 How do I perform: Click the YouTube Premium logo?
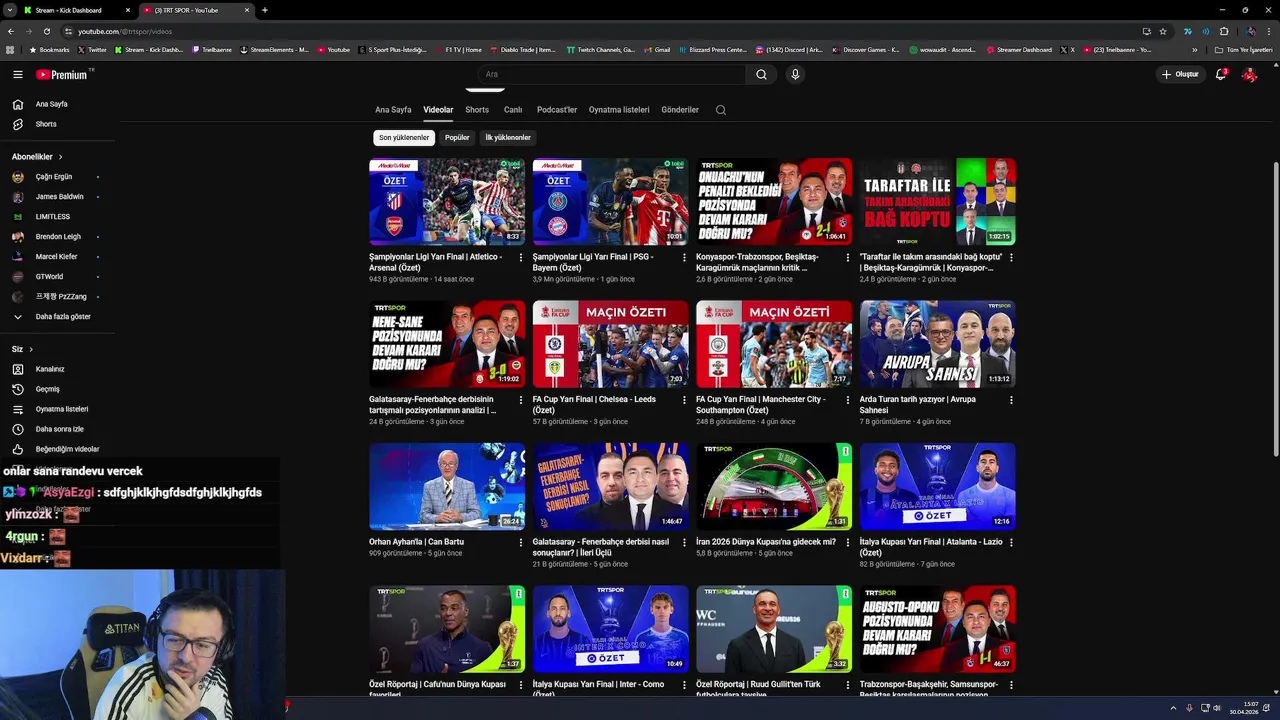tap(63, 74)
